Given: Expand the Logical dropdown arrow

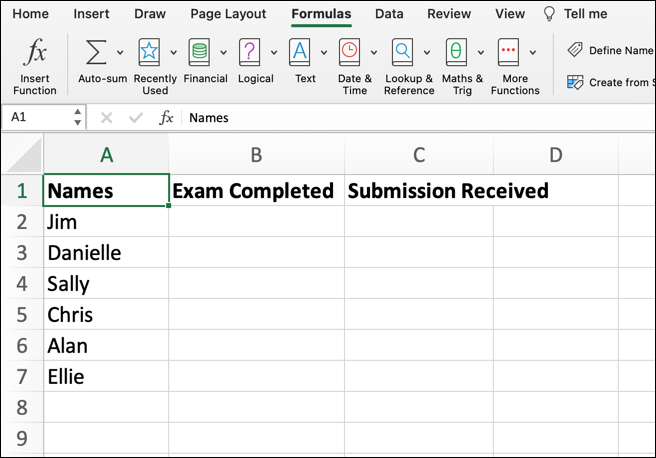Looking at the screenshot, I should (x=274, y=52).
